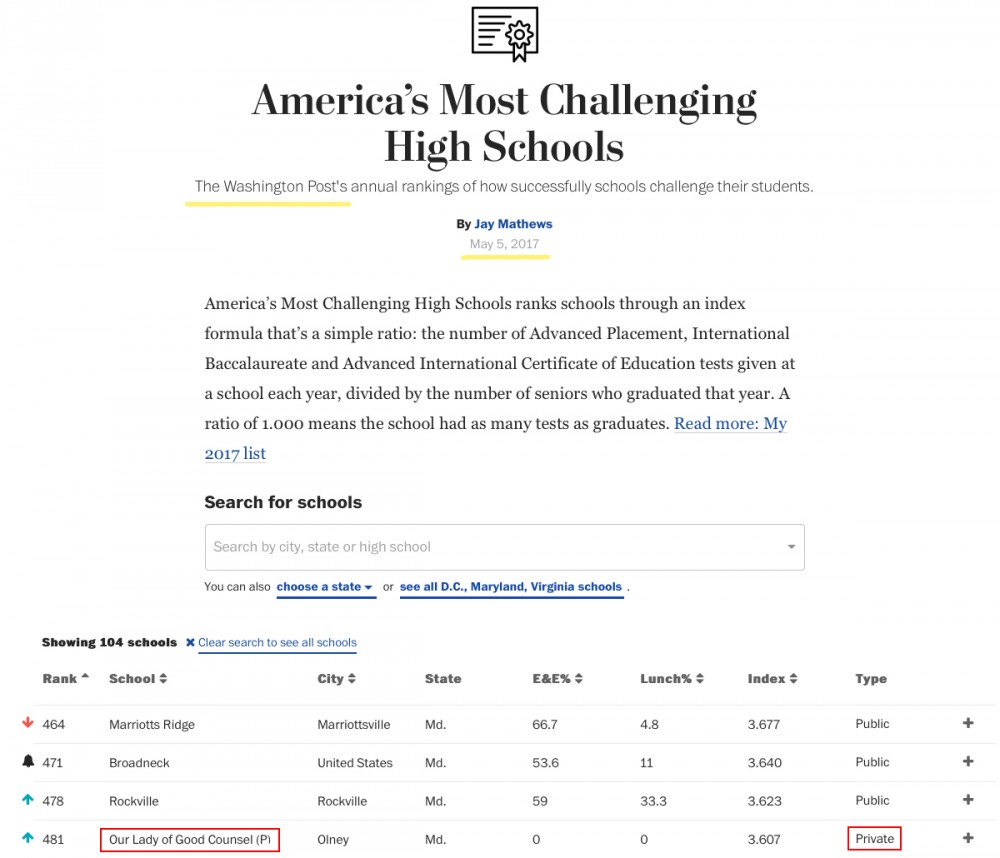Expand the Broadneck row with plus

click(x=967, y=761)
